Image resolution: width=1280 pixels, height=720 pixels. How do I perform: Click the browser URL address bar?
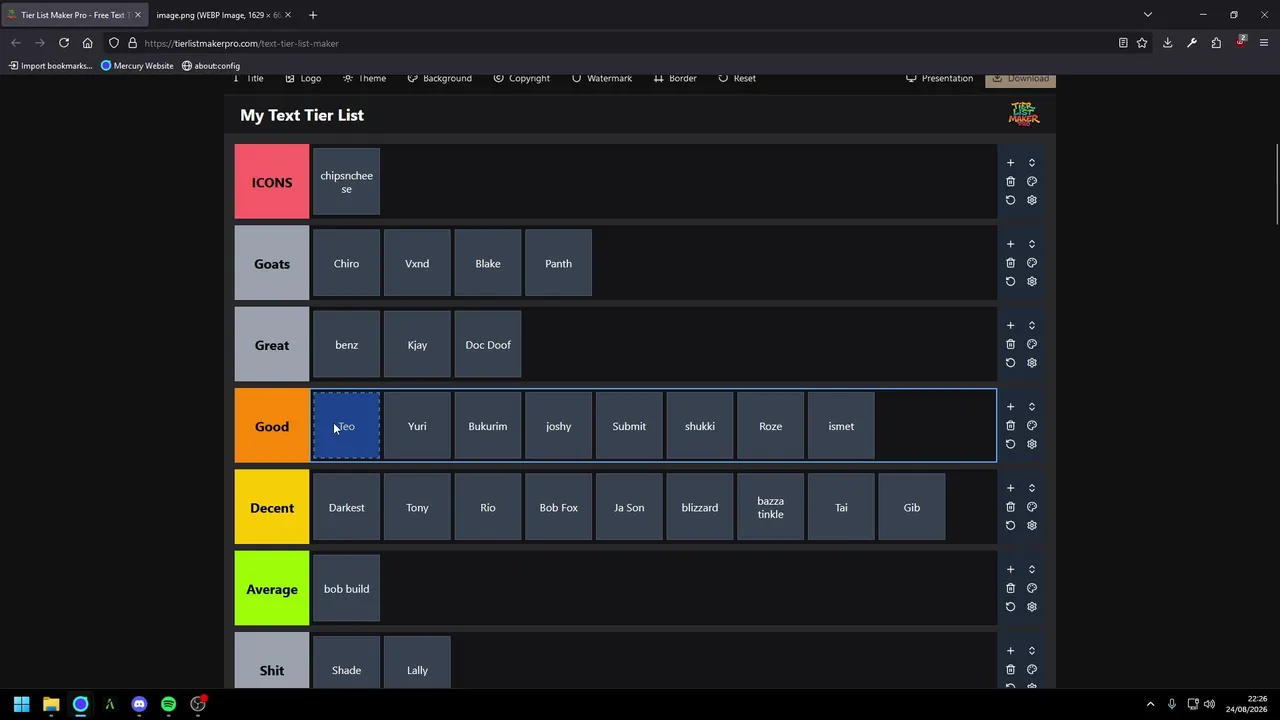coord(620,43)
